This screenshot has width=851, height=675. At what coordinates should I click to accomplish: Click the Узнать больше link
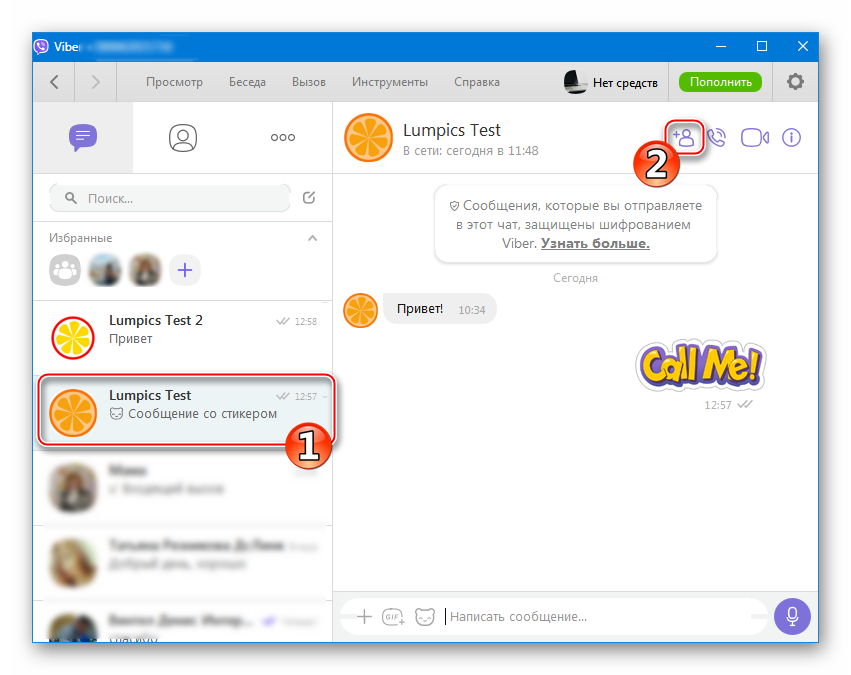595,243
